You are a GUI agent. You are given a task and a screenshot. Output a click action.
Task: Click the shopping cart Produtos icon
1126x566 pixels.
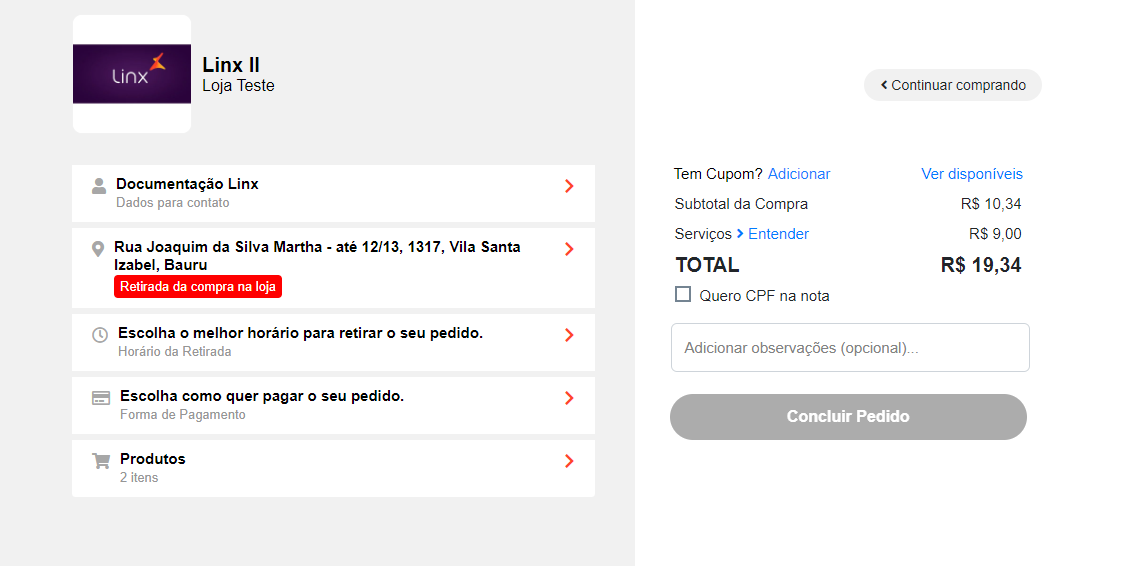(x=101, y=461)
